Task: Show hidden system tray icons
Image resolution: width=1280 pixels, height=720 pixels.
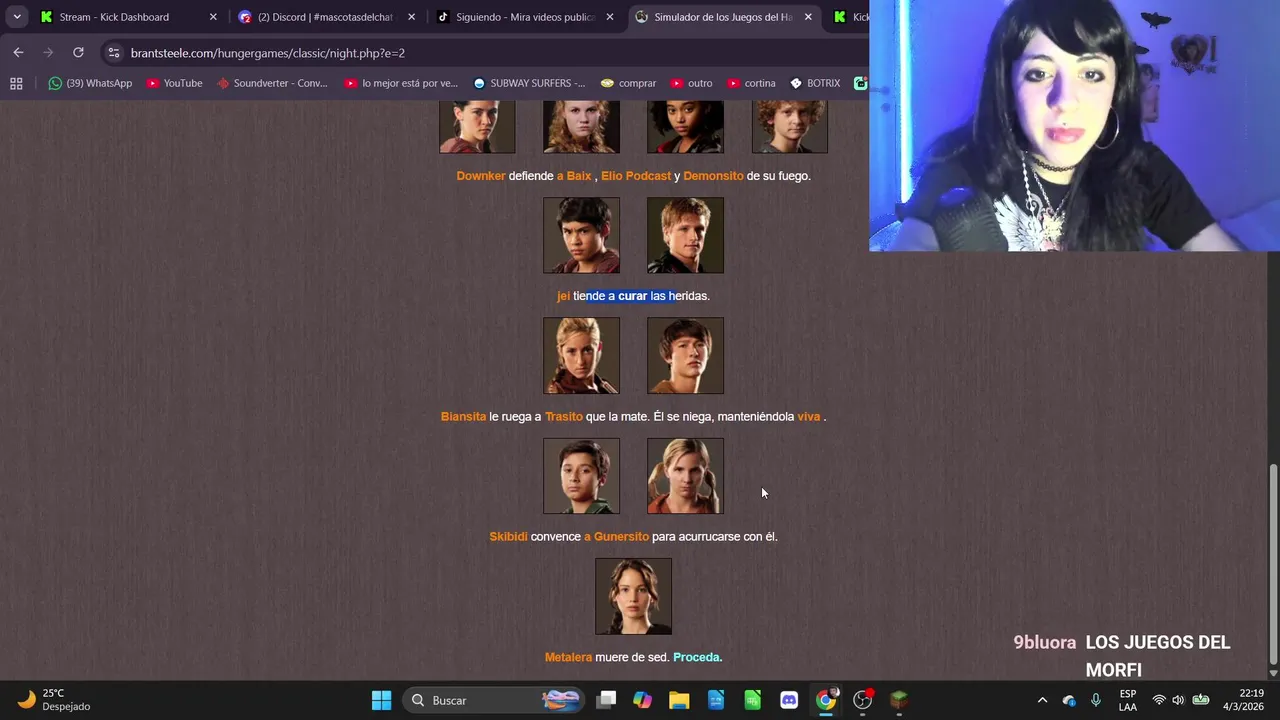Action: coord(1042,700)
